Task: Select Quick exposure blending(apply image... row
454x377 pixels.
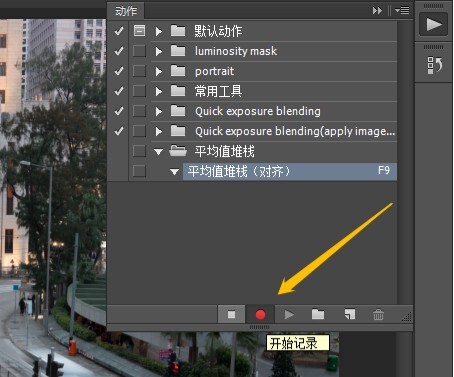Action: pyautogui.click(x=274, y=131)
